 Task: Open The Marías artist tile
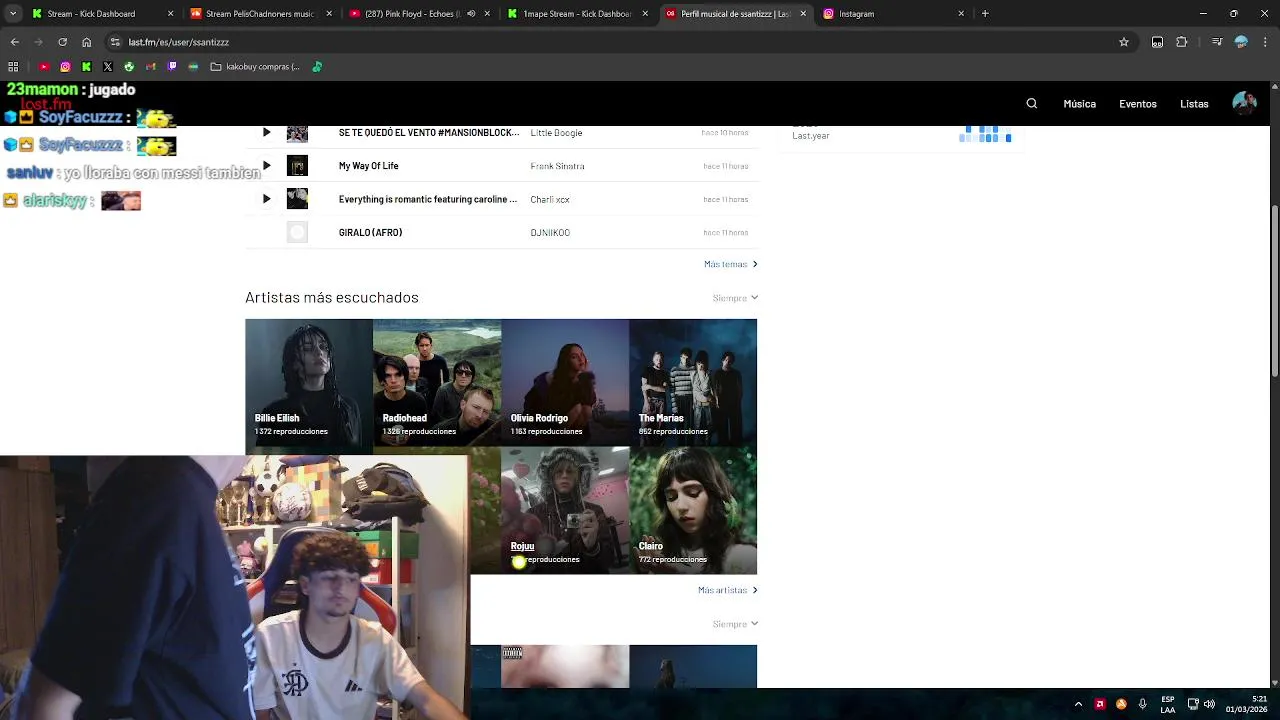693,382
